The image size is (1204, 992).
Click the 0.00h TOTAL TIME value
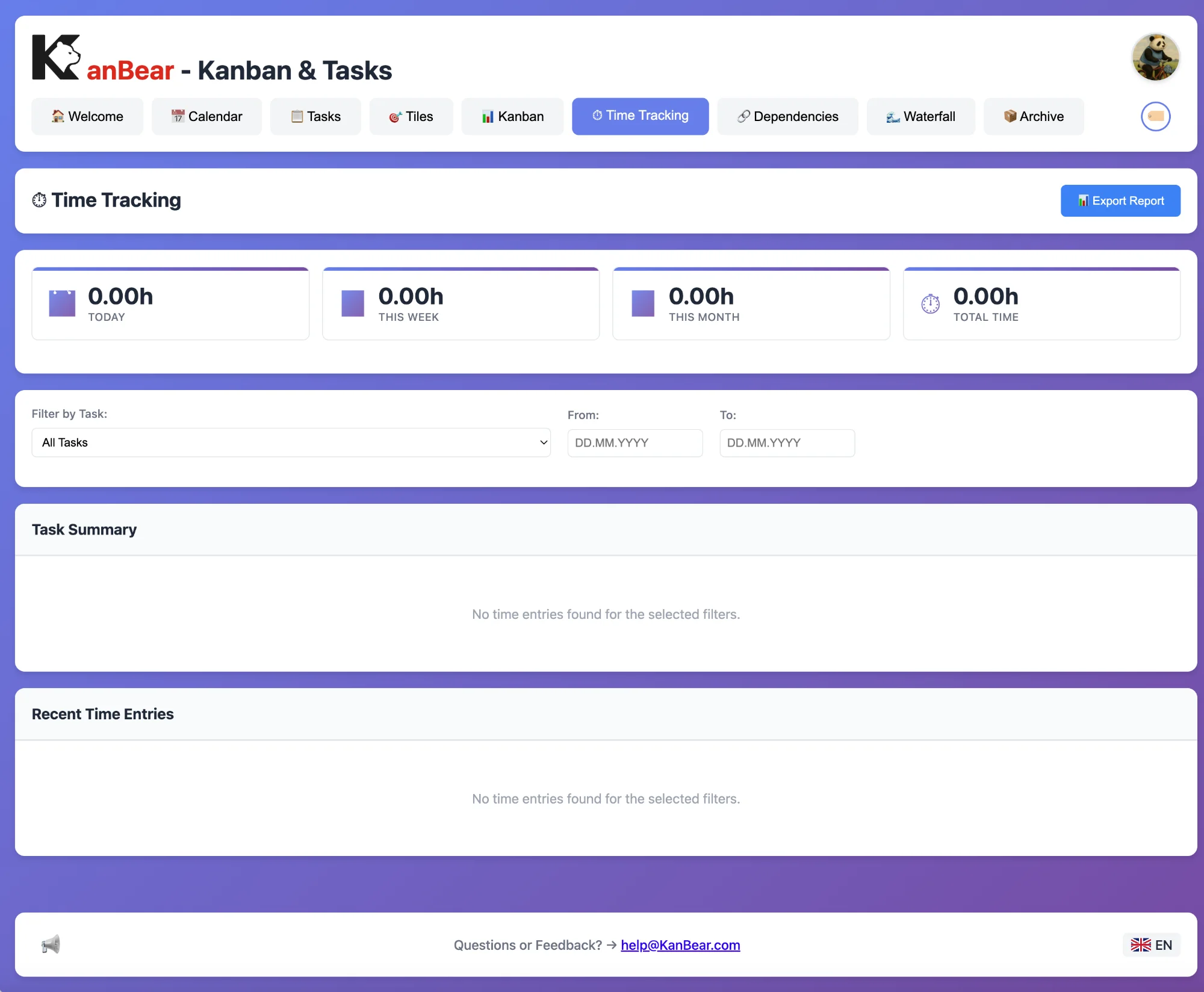click(986, 296)
